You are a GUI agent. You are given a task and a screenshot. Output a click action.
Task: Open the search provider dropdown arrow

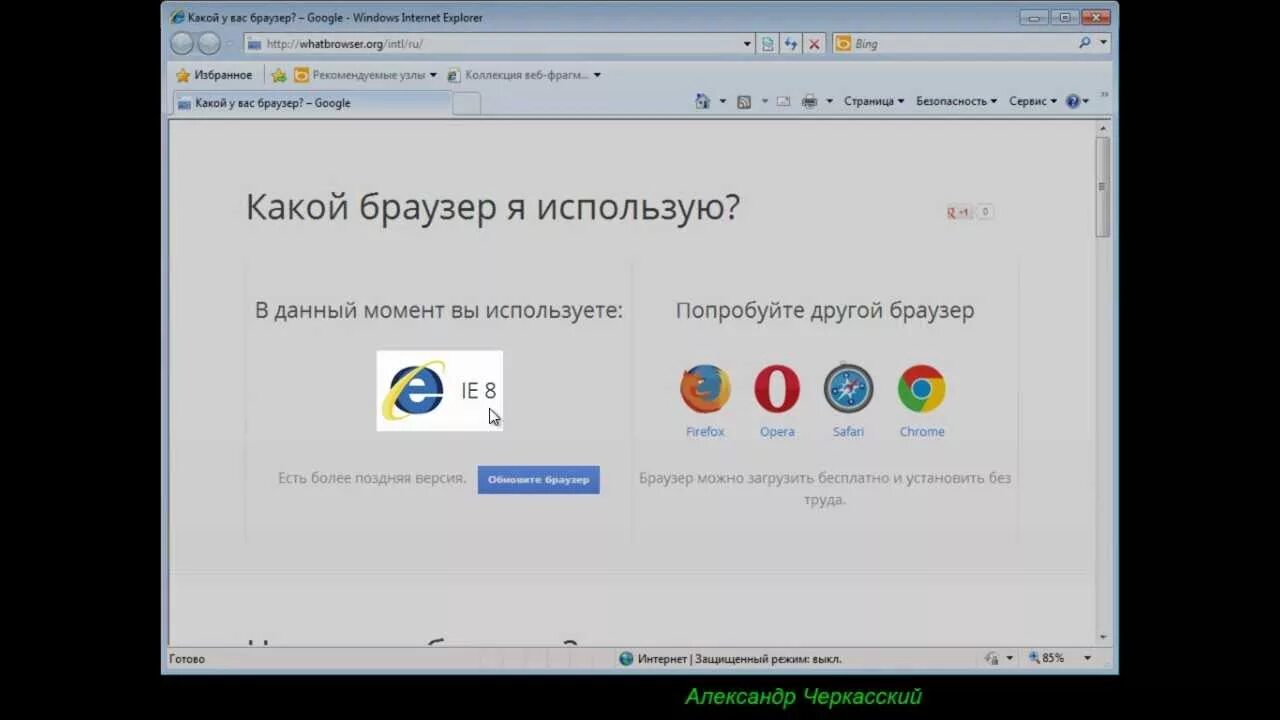tap(1104, 43)
